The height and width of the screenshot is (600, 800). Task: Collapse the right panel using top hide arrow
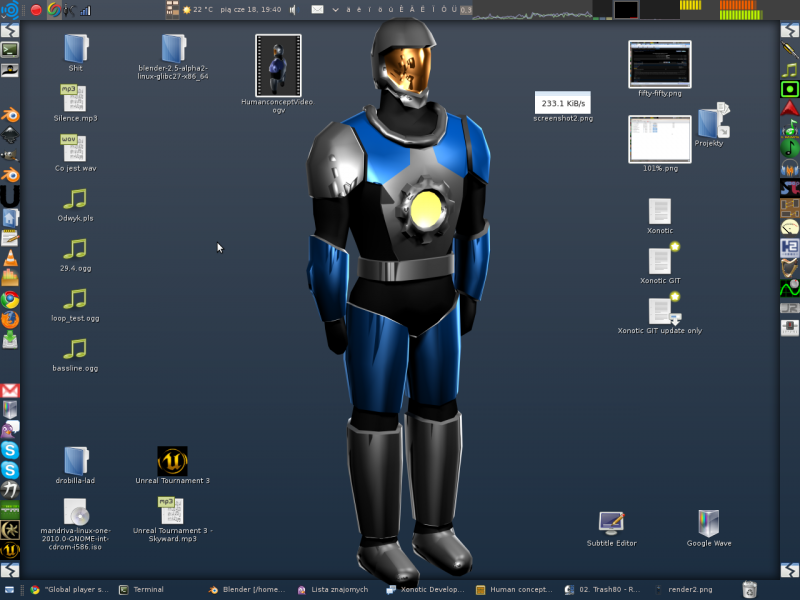click(x=790, y=30)
